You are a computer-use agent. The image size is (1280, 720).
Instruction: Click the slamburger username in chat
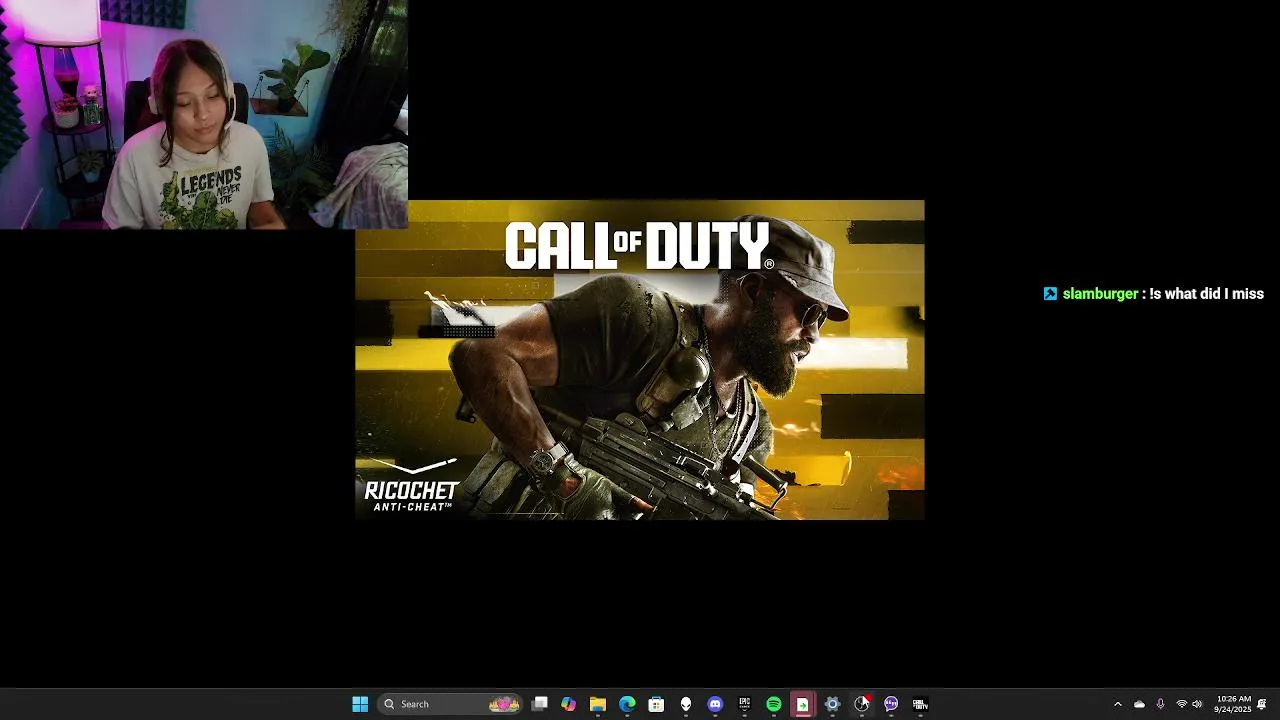coord(1100,294)
